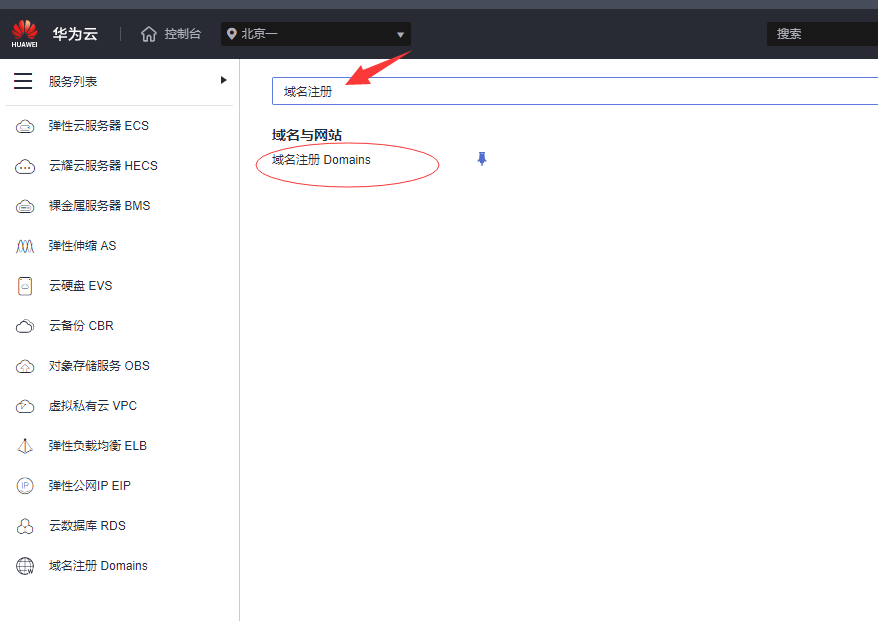Click the location pin icon beside 北京一
Viewport: 878px width, 621px height.
(231, 34)
